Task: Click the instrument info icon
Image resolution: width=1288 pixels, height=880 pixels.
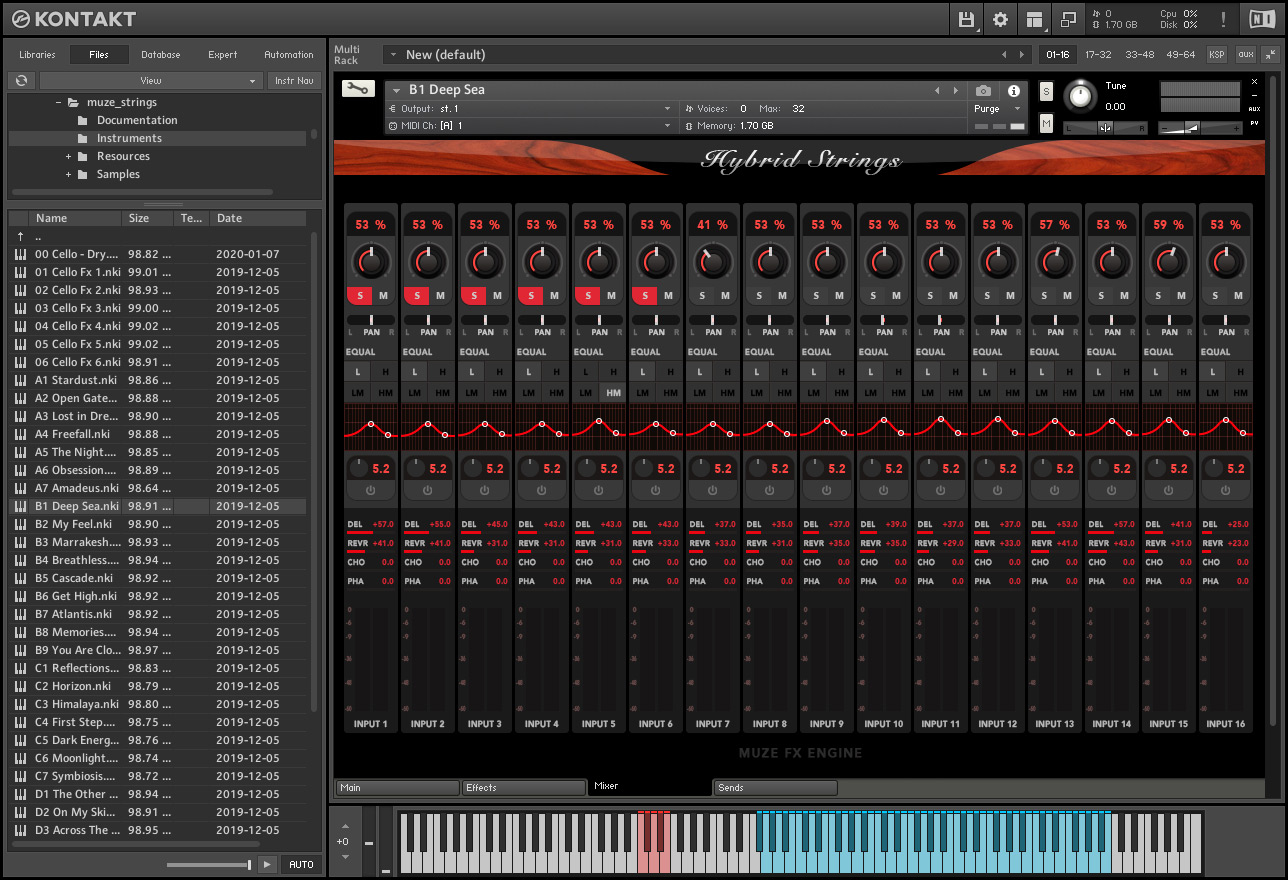Action: (x=1013, y=91)
